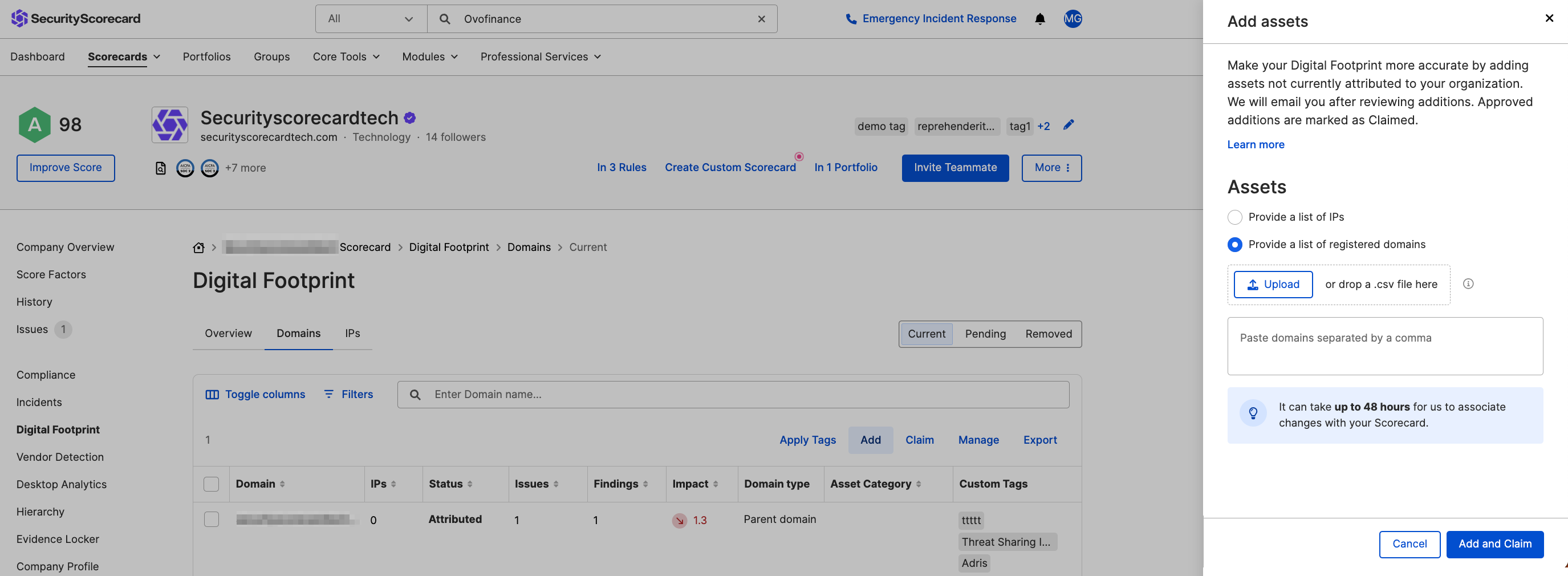Open the Learn more link in Add assets

pos(1255,144)
